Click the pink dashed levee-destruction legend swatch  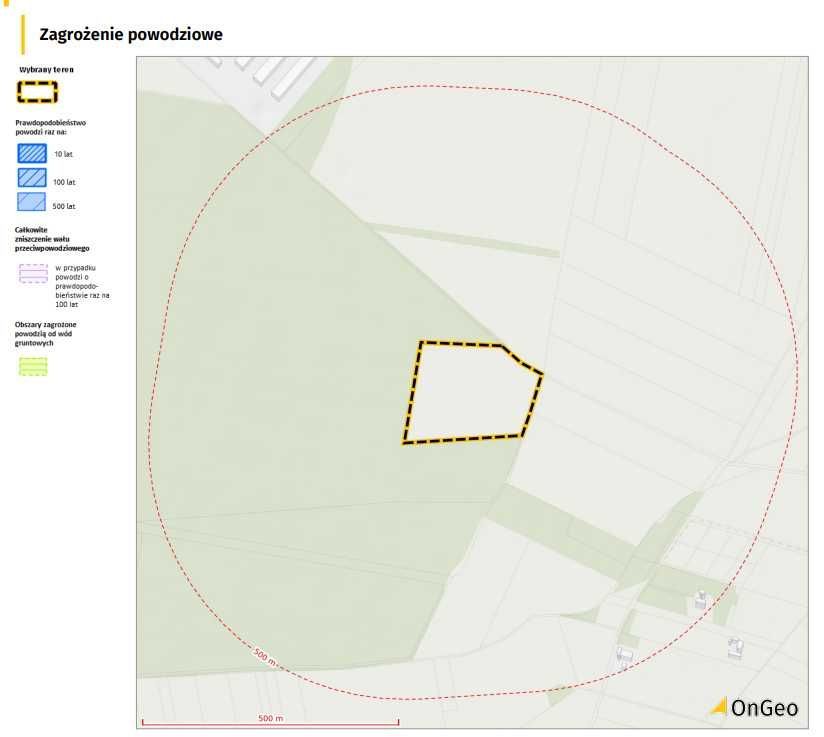(33, 274)
